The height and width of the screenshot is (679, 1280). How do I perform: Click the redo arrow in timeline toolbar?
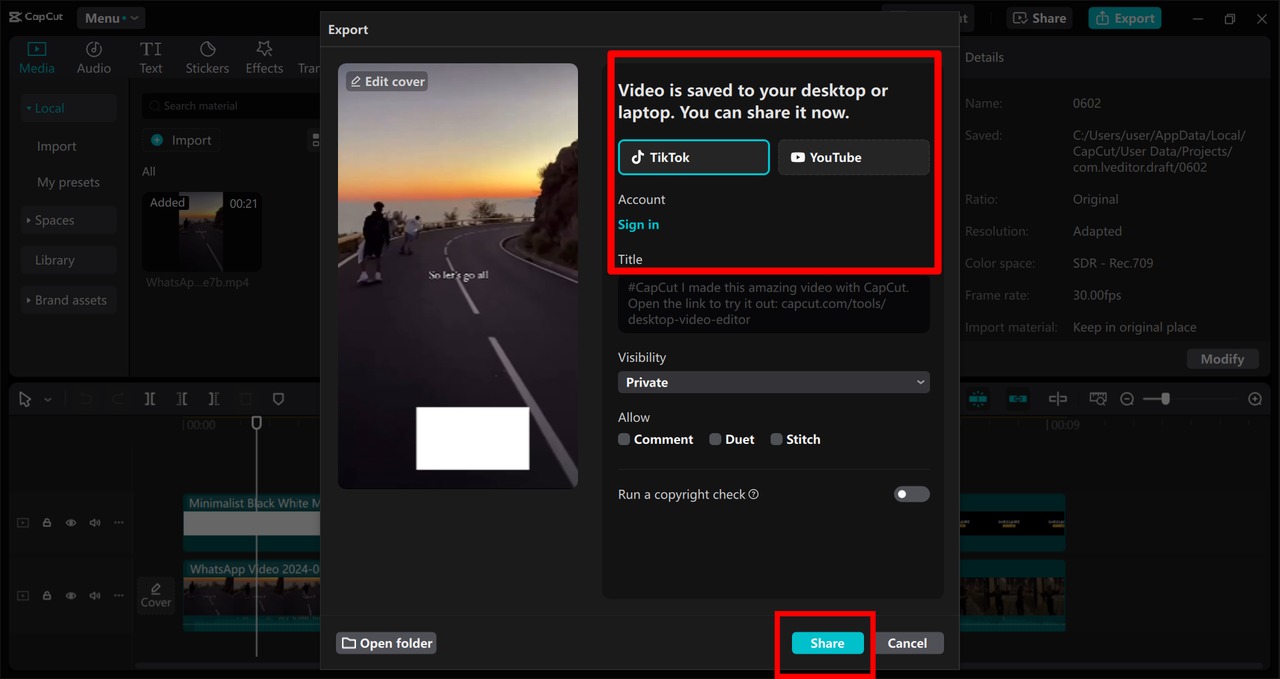click(118, 399)
